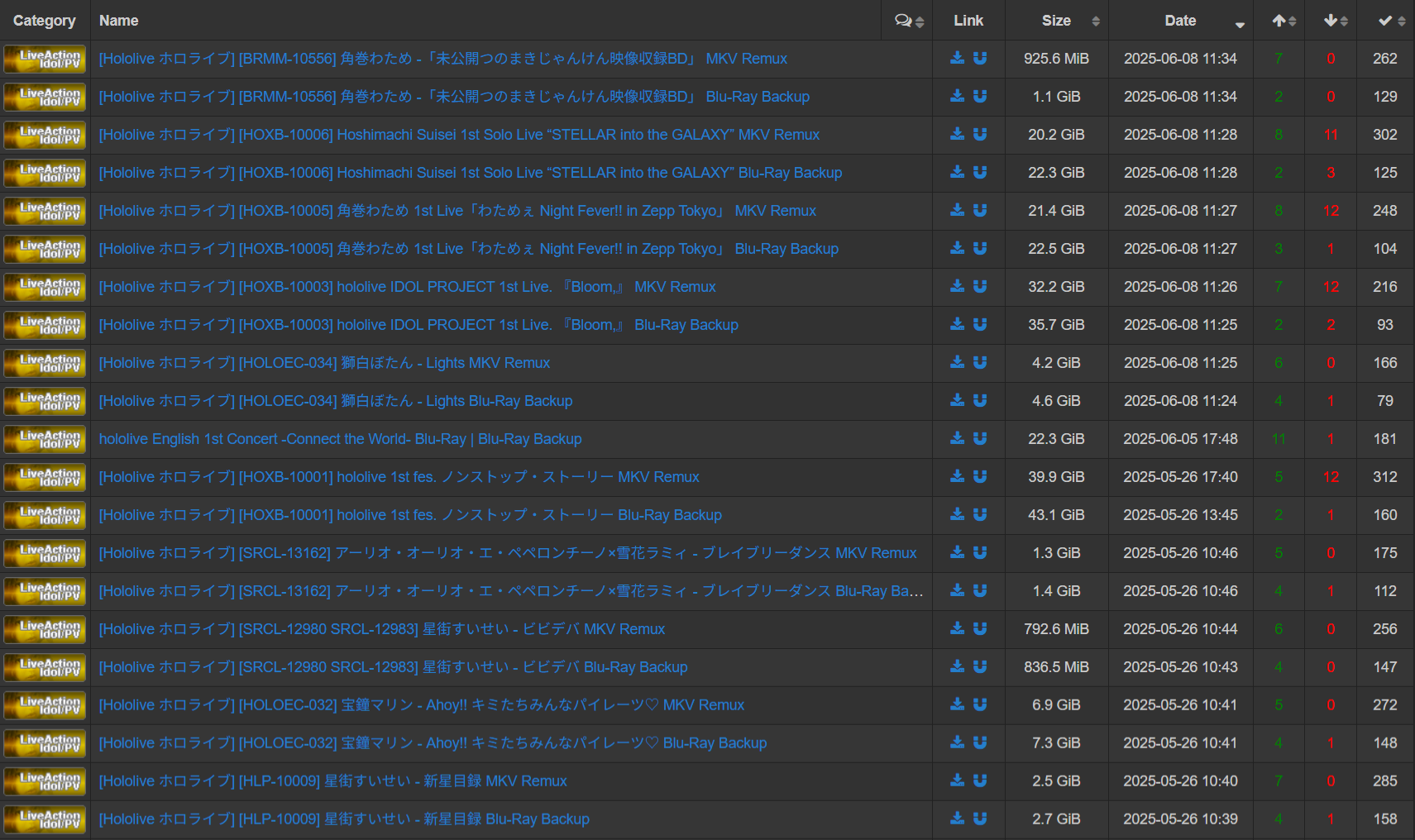Sort by completed downloads checkmark column

(1385, 21)
